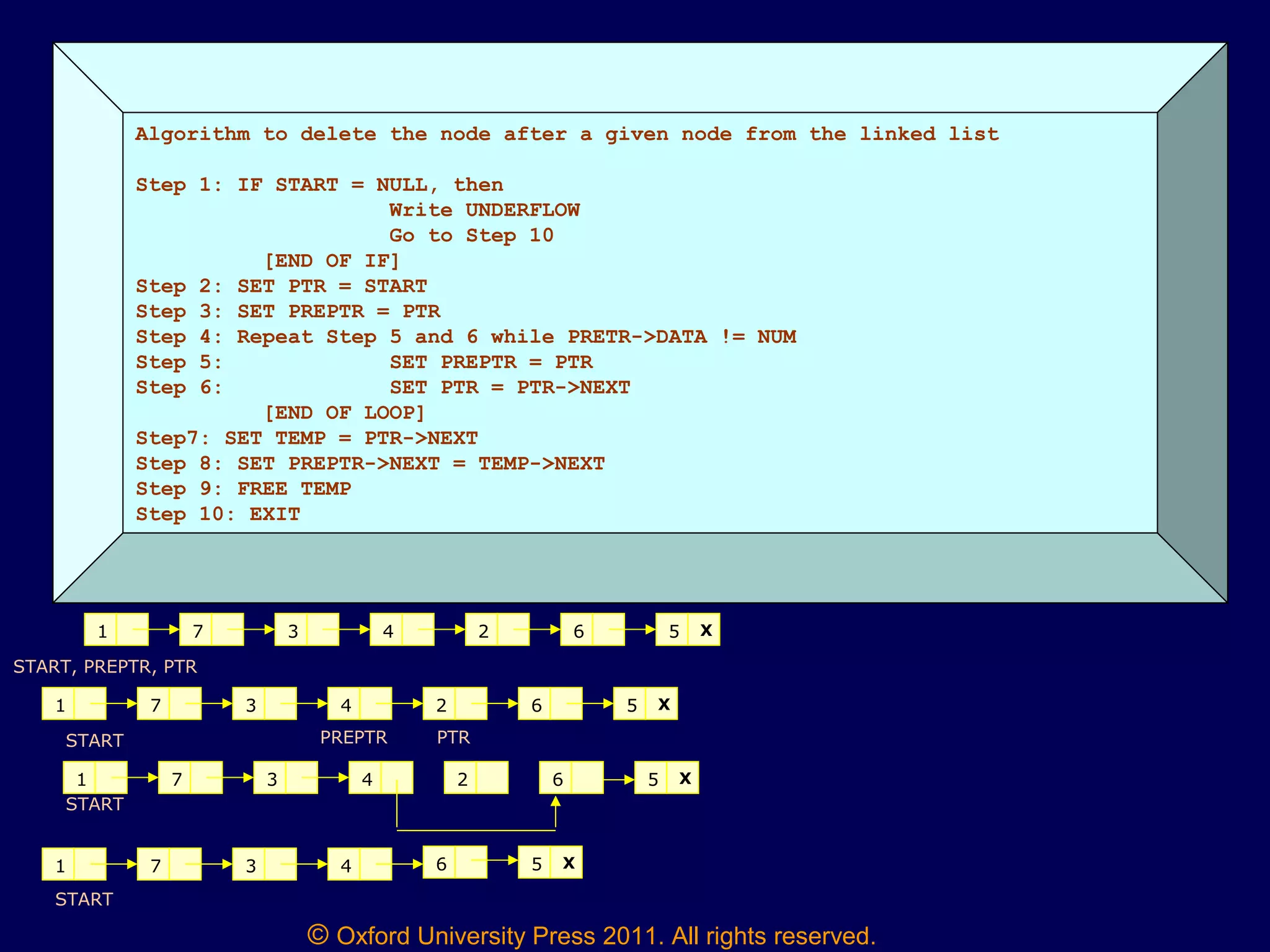The width and height of the screenshot is (1270, 952).
Task: Click node 7 in the first linked list
Action: tap(211, 630)
